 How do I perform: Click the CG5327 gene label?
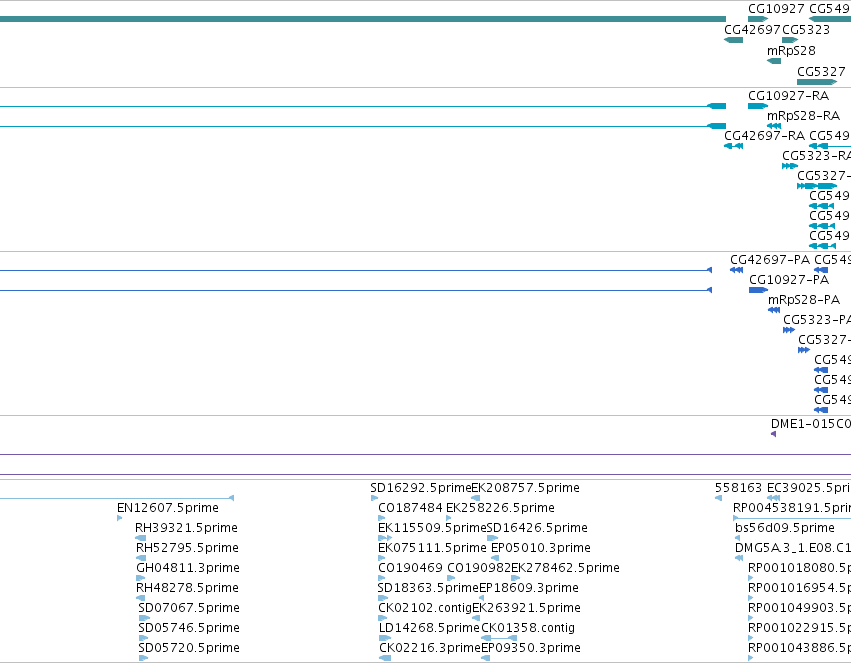(821, 72)
